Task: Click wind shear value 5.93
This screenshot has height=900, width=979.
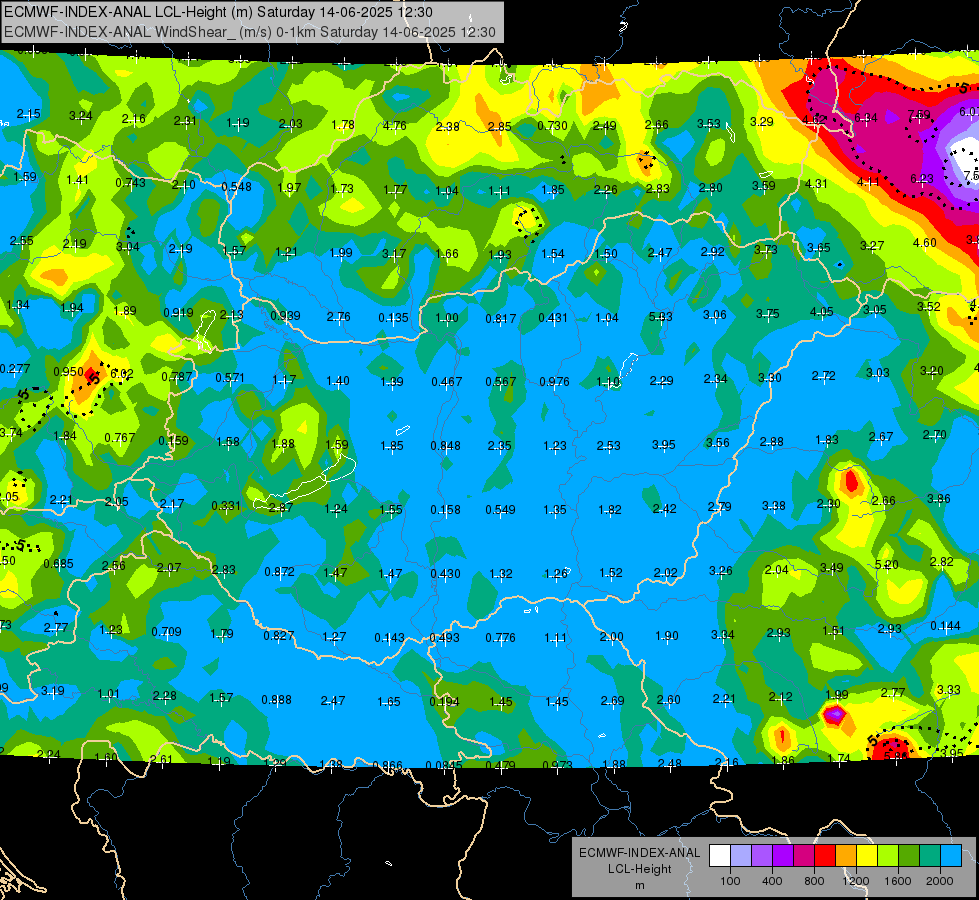Action: click(661, 317)
